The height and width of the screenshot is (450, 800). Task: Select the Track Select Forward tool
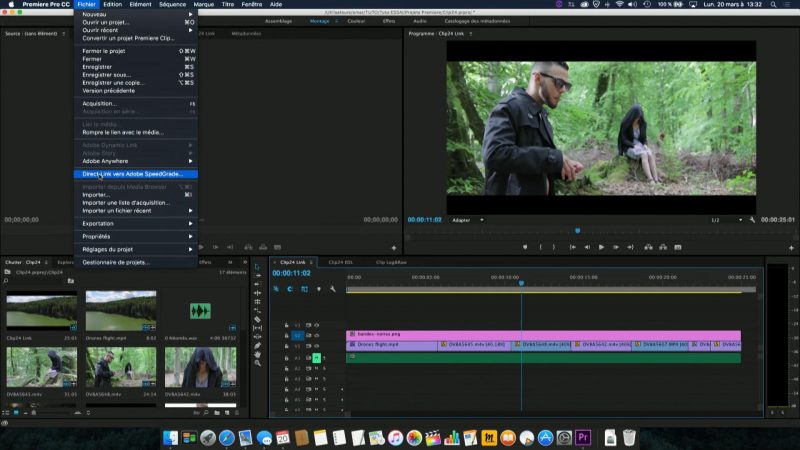pyautogui.click(x=257, y=276)
